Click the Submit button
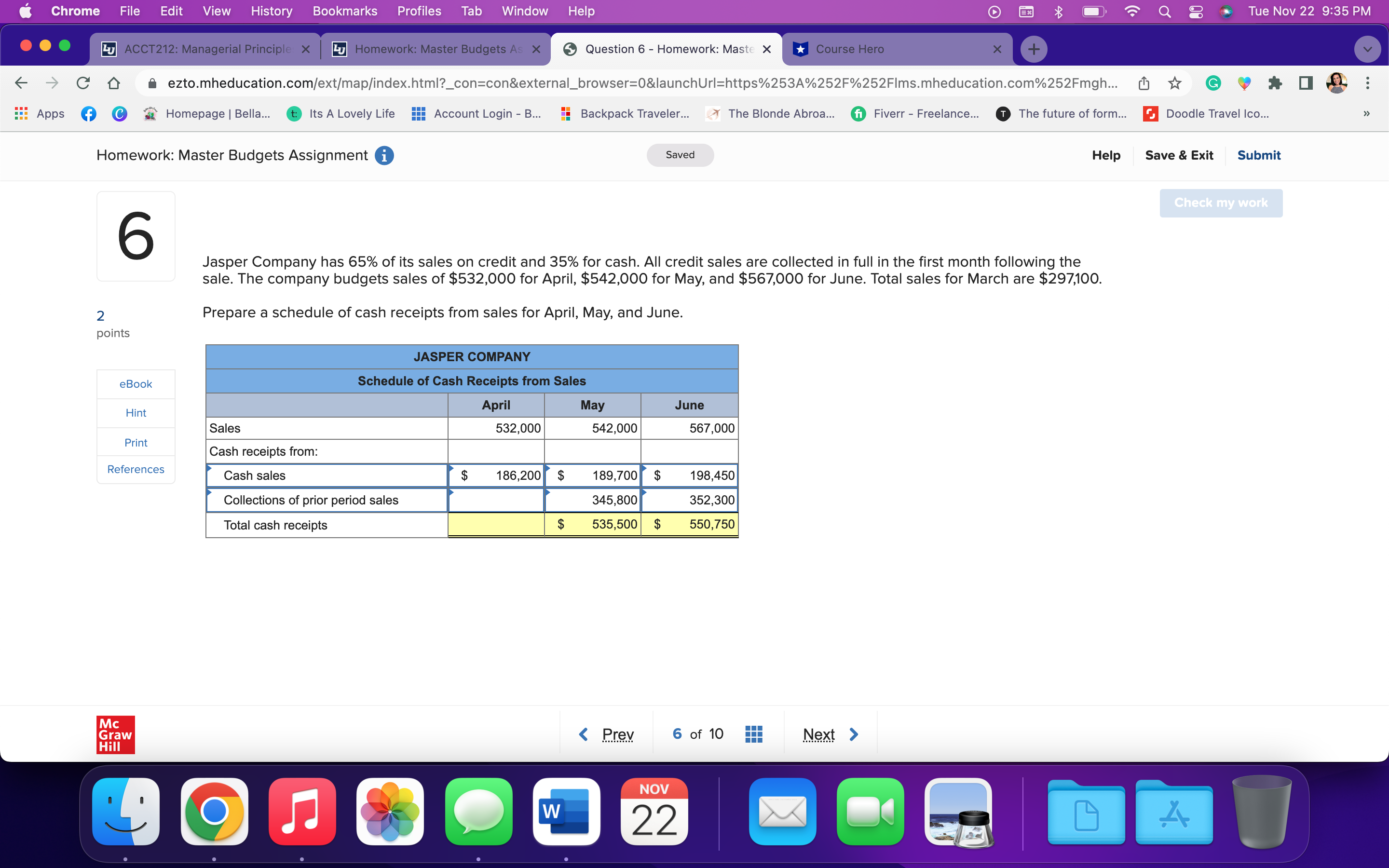 click(1259, 155)
